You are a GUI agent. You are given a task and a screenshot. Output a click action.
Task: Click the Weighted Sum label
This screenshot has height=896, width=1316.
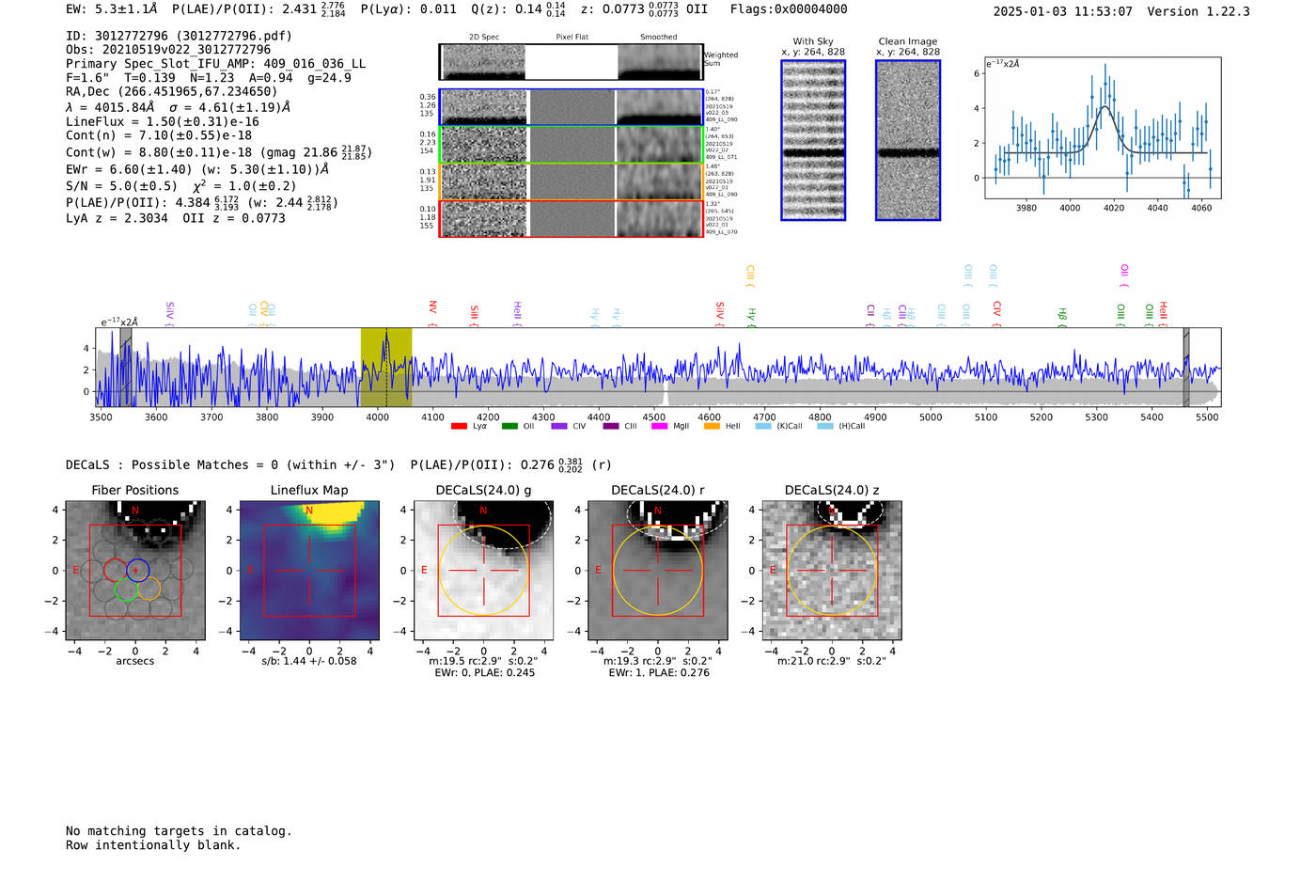point(721,58)
